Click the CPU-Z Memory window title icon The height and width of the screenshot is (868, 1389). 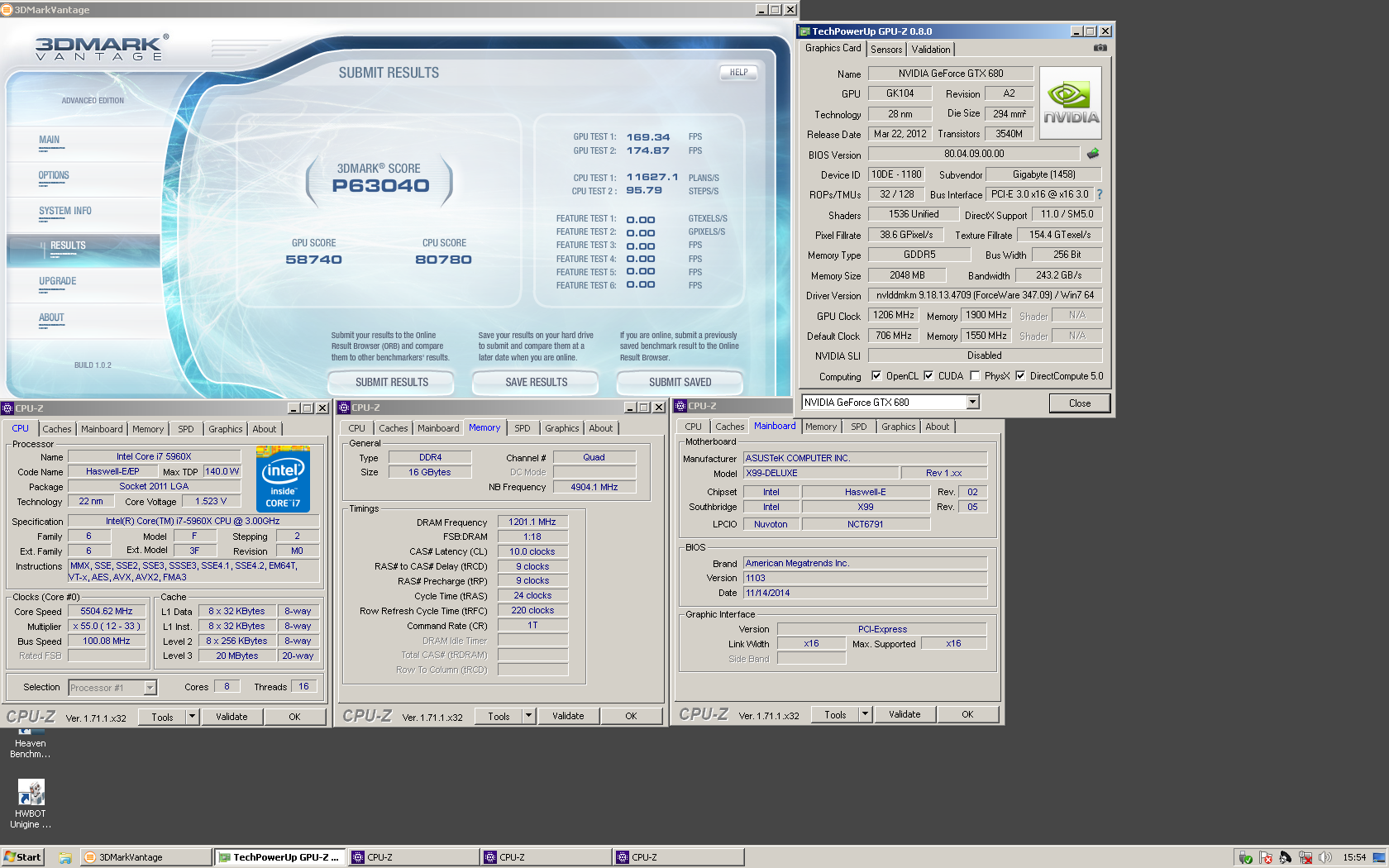[344, 408]
